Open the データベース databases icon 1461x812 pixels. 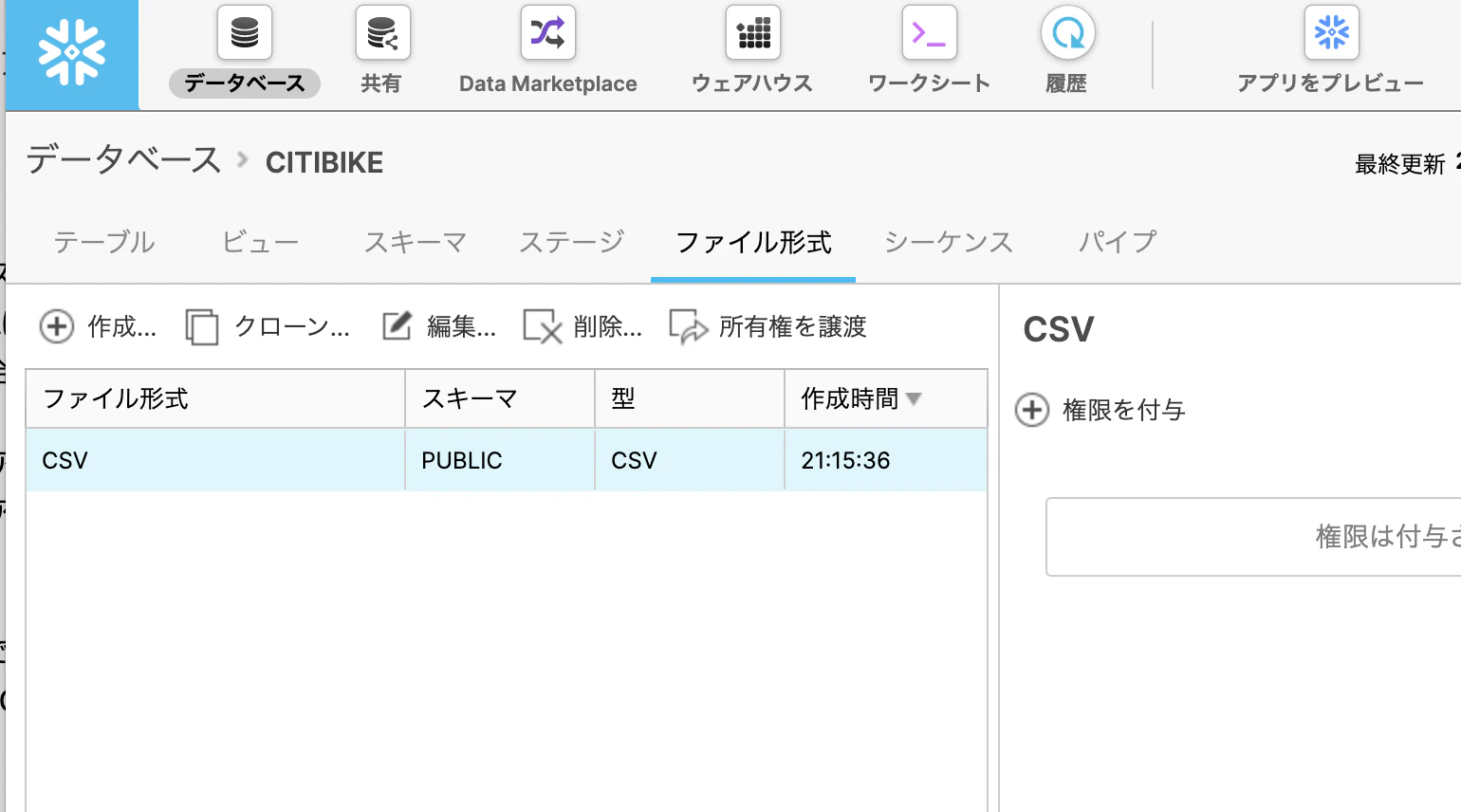pos(245,32)
